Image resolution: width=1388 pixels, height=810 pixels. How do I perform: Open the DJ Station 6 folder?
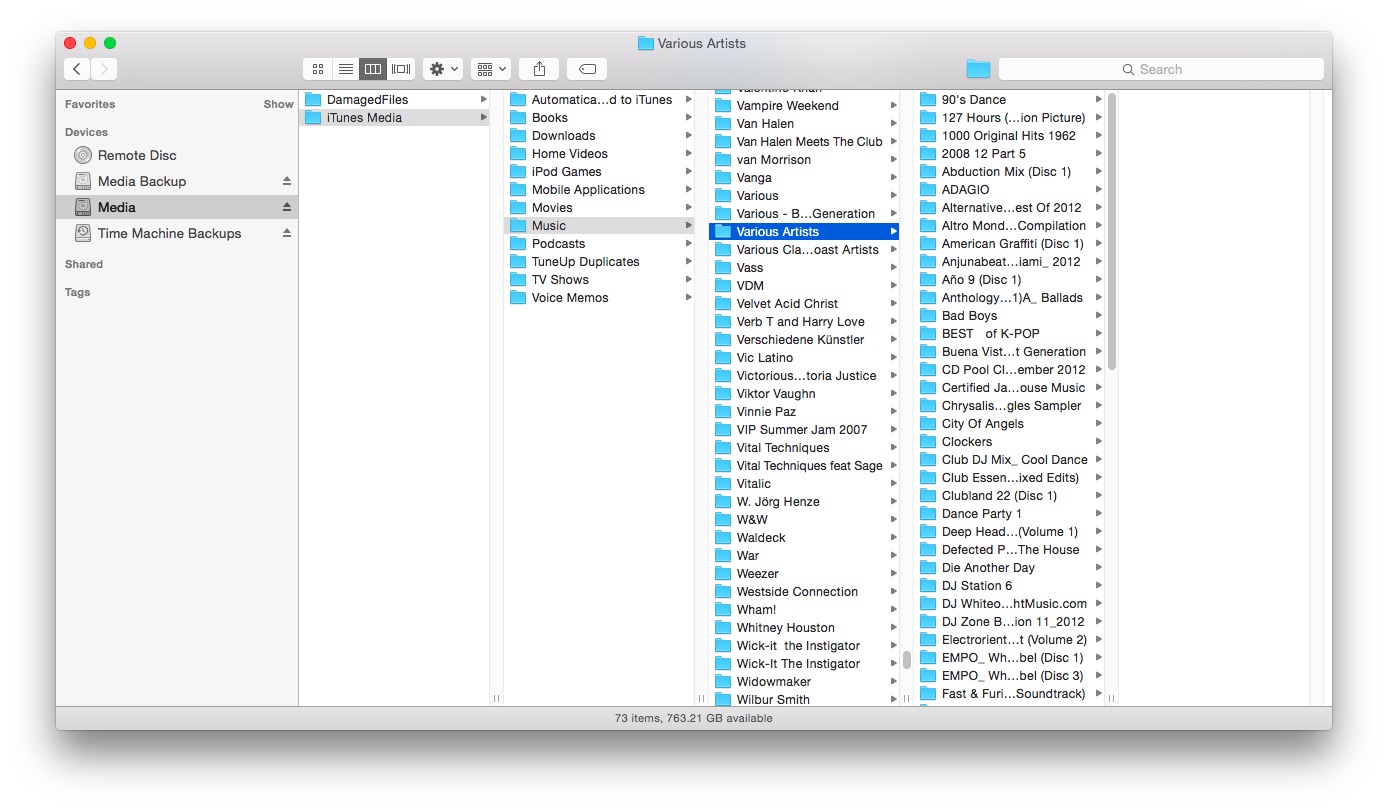[1009, 585]
